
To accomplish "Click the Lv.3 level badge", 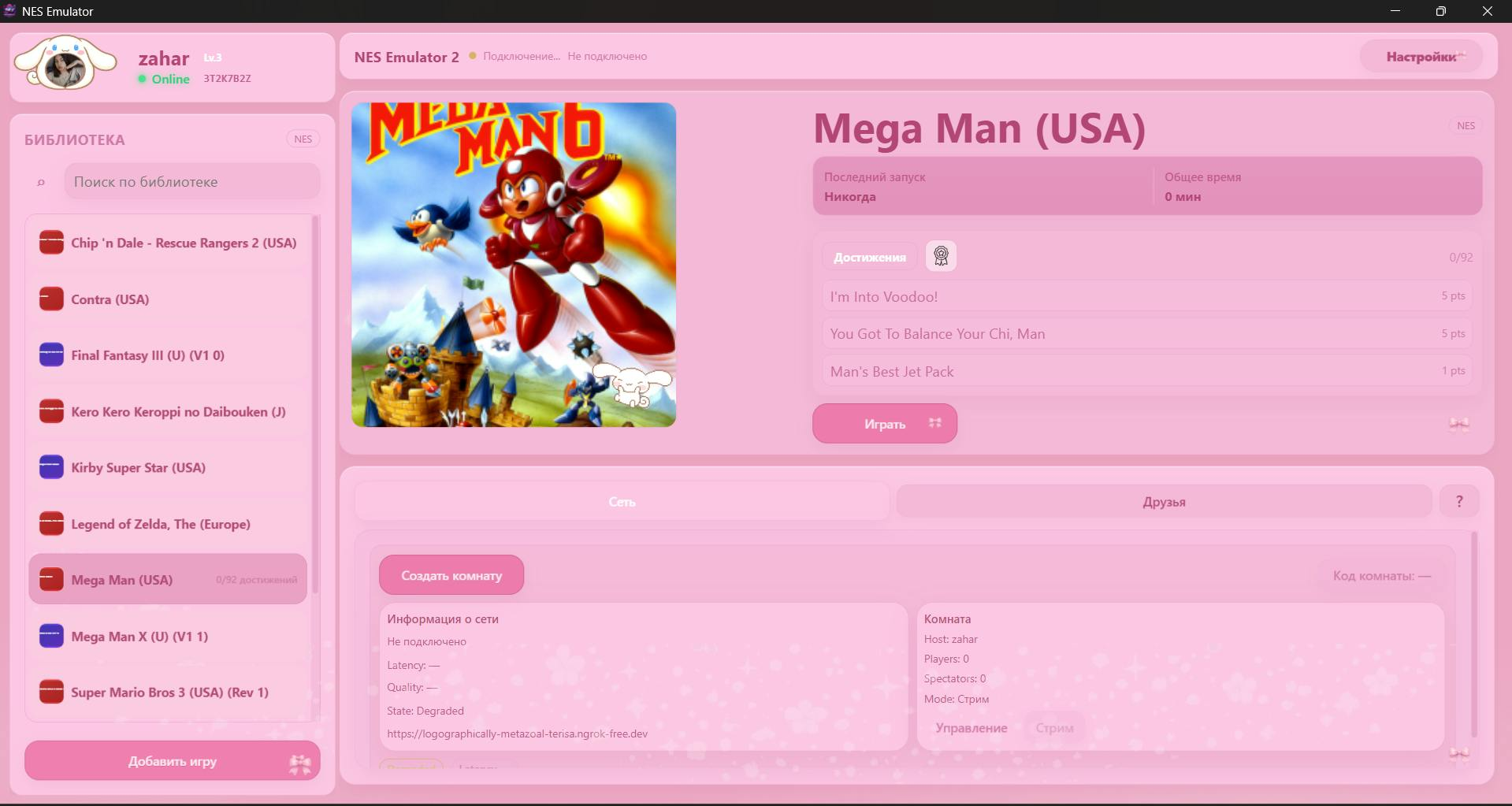I will pyautogui.click(x=213, y=58).
